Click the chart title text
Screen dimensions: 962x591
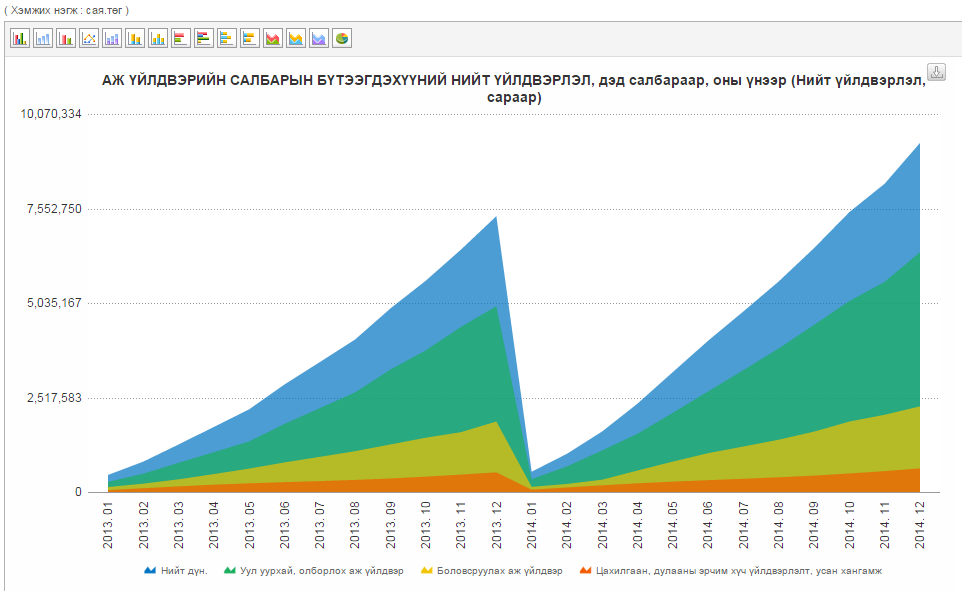pyautogui.click(x=514, y=89)
